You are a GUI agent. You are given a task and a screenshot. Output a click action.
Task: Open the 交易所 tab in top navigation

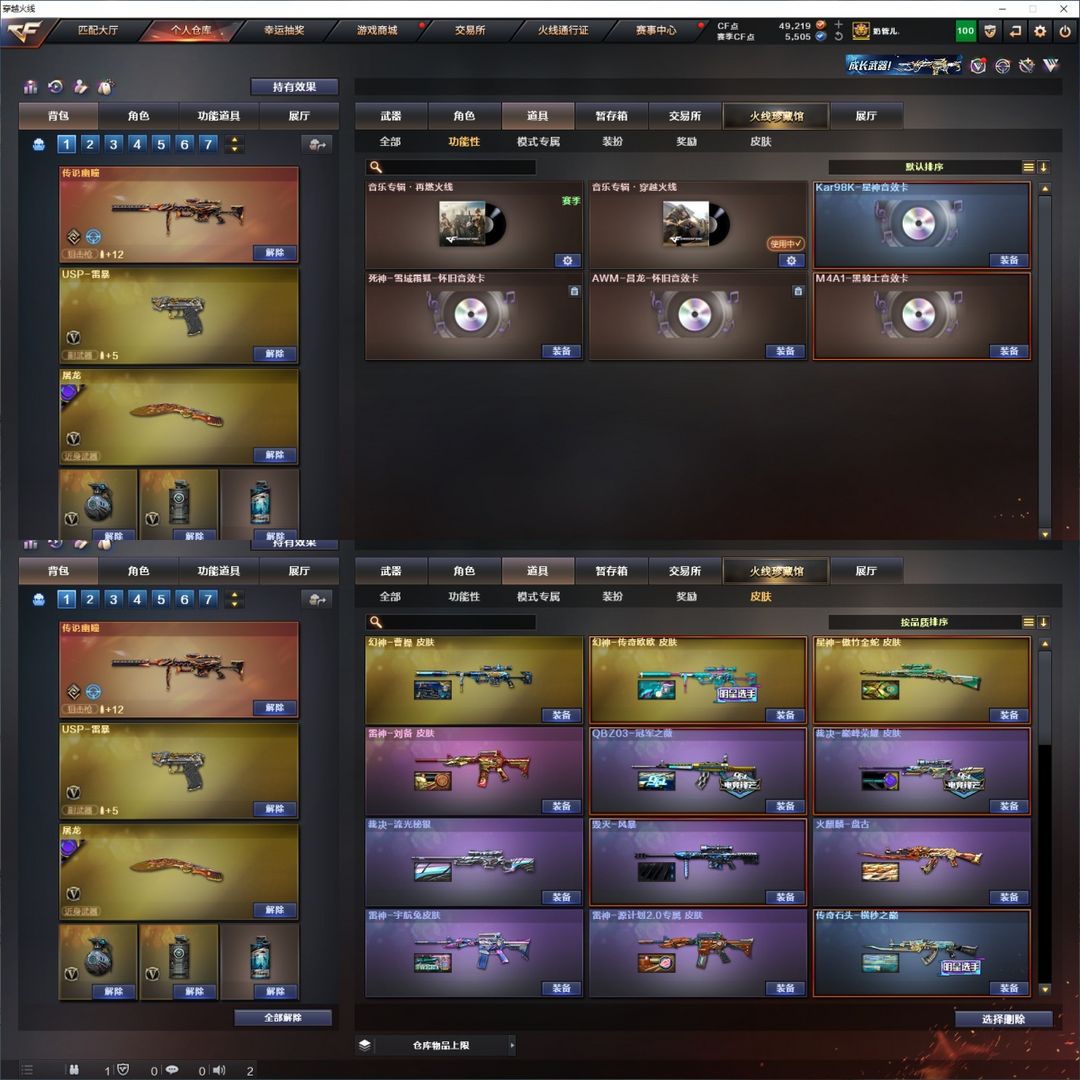click(470, 30)
